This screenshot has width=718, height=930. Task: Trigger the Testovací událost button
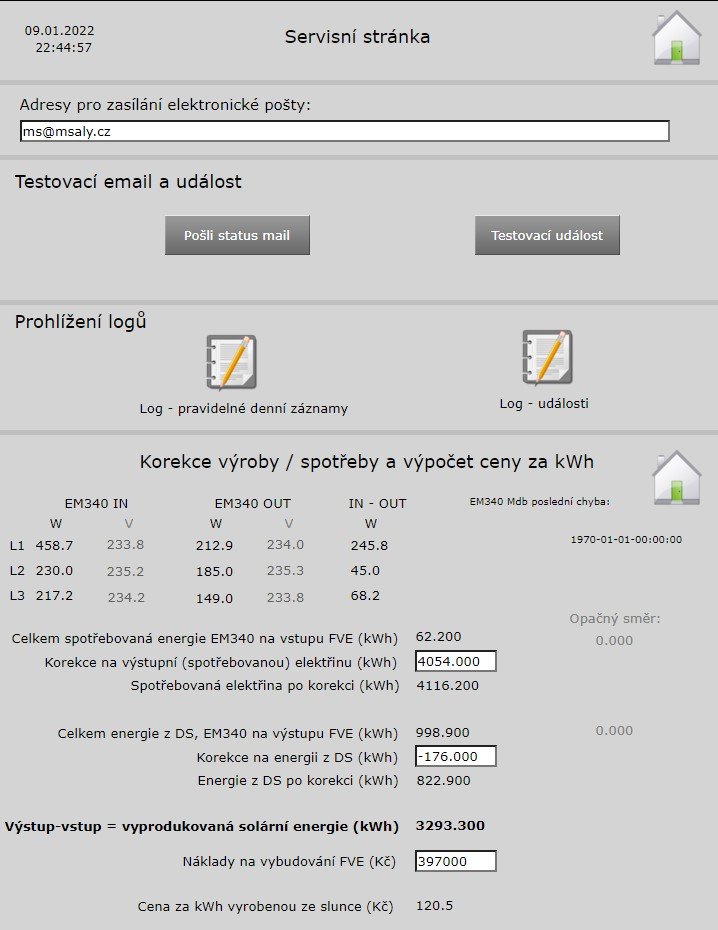point(547,235)
